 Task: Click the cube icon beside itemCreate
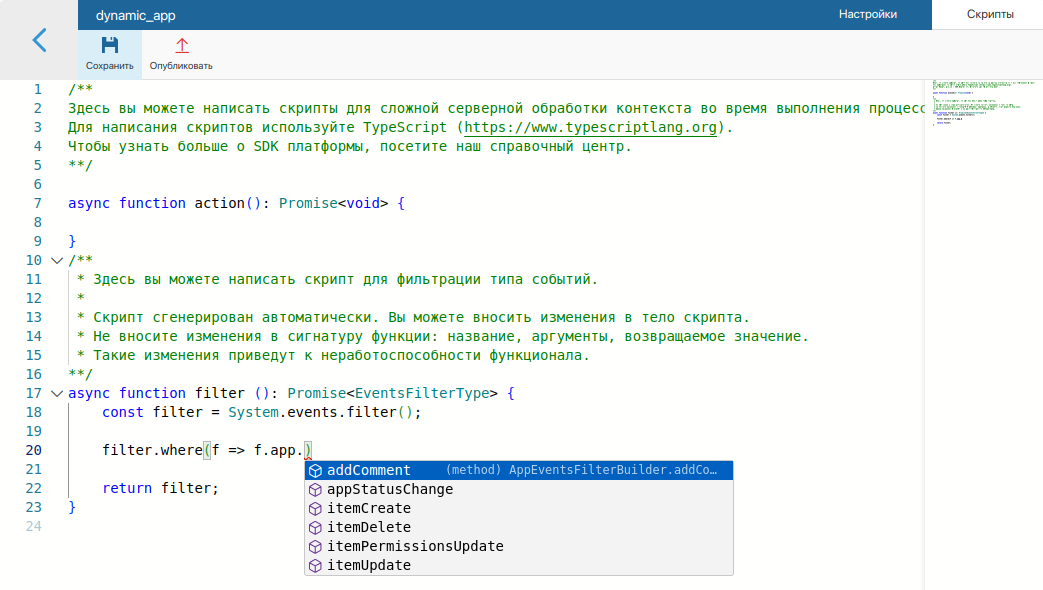click(x=315, y=509)
